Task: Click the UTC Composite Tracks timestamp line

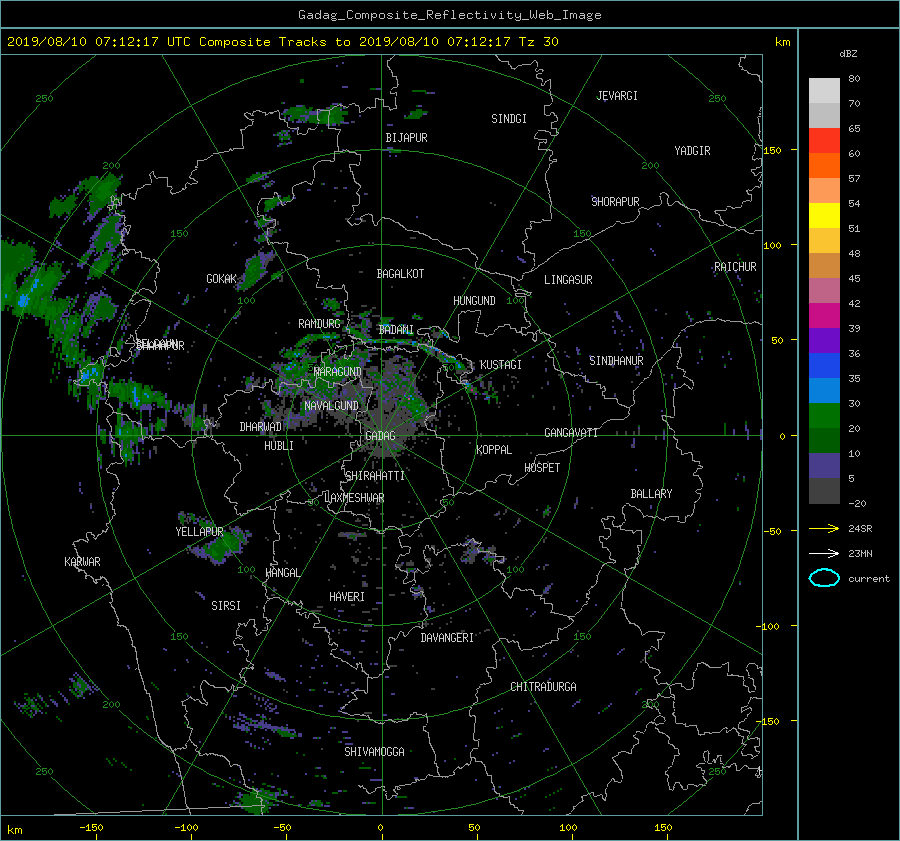Action: tap(282, 42)
